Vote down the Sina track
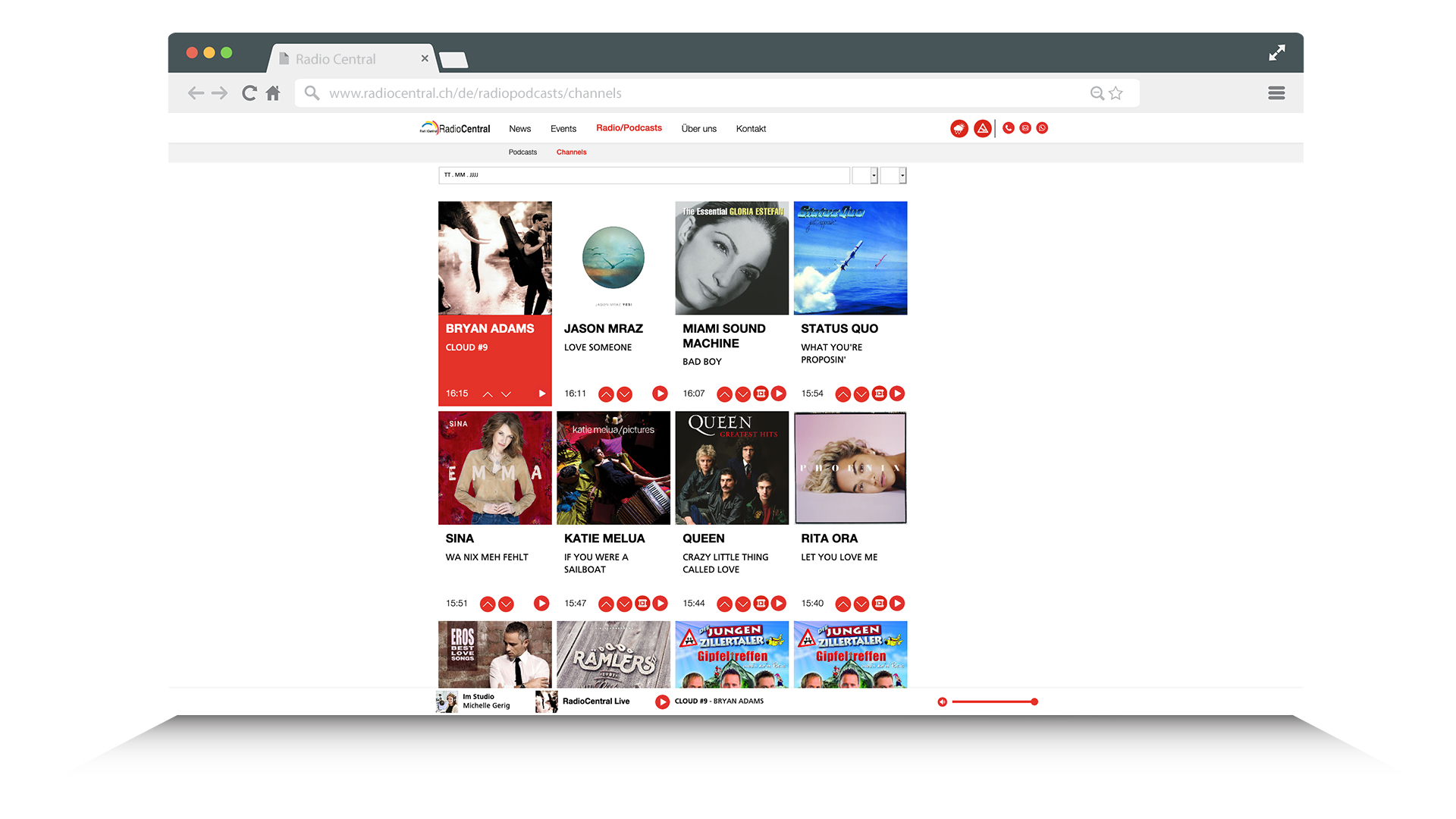 click(x=506, y=604)
